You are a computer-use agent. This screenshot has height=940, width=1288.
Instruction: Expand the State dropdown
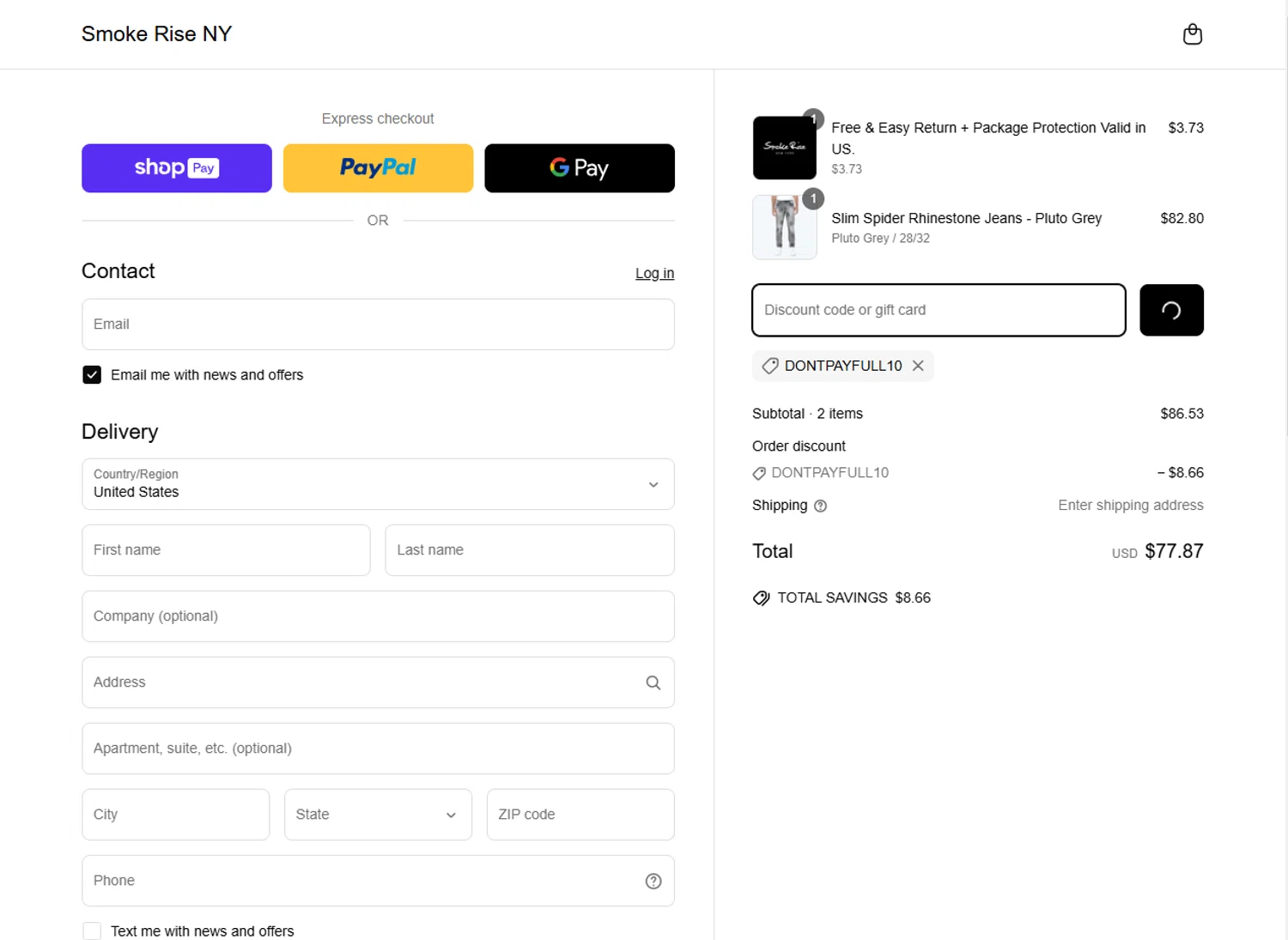pos(378,815)
